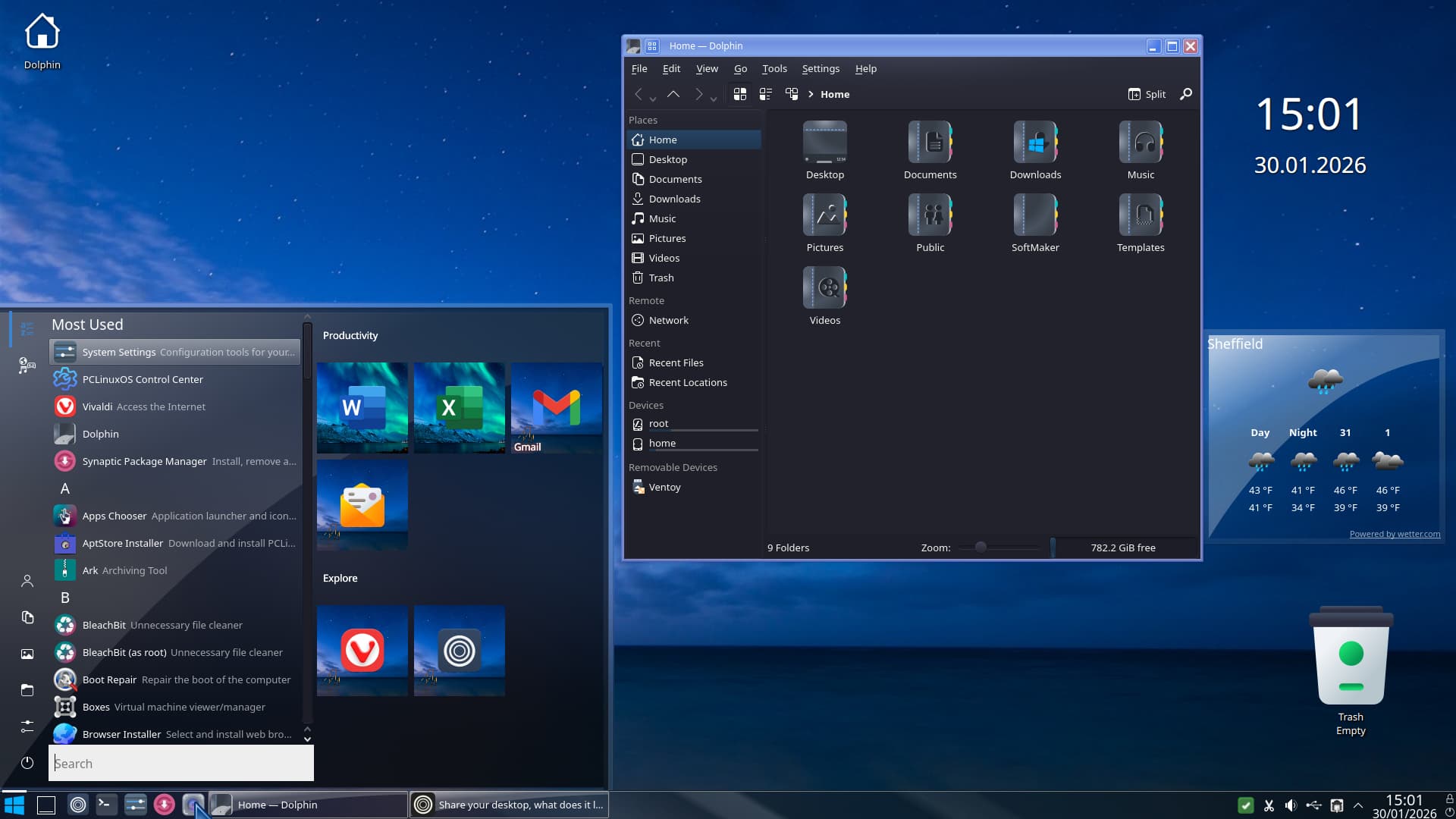Viewport: 1456px width, 819px height.
Task: Toggle Split view in Dolphin
Action: 1147,94
